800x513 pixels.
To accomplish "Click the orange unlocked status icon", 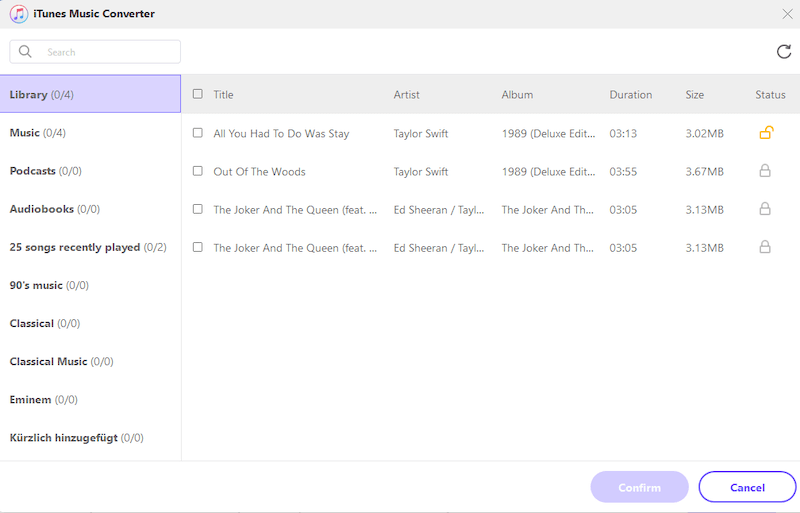I will (765, 133).
